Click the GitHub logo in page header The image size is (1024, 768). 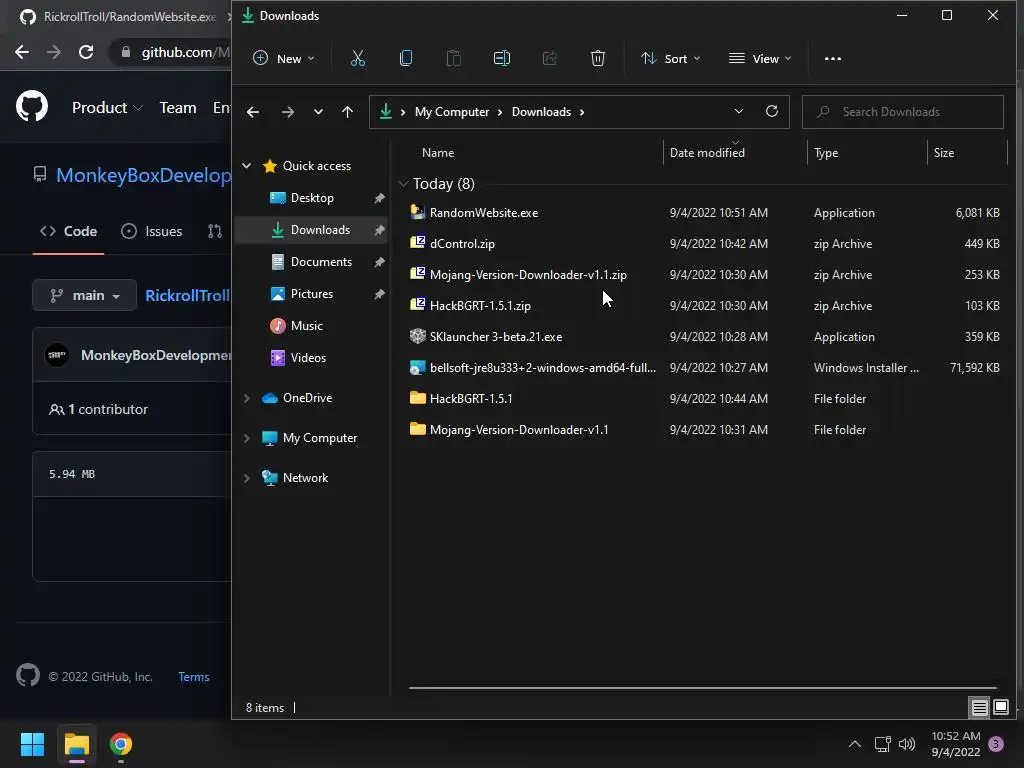point(32,106)
